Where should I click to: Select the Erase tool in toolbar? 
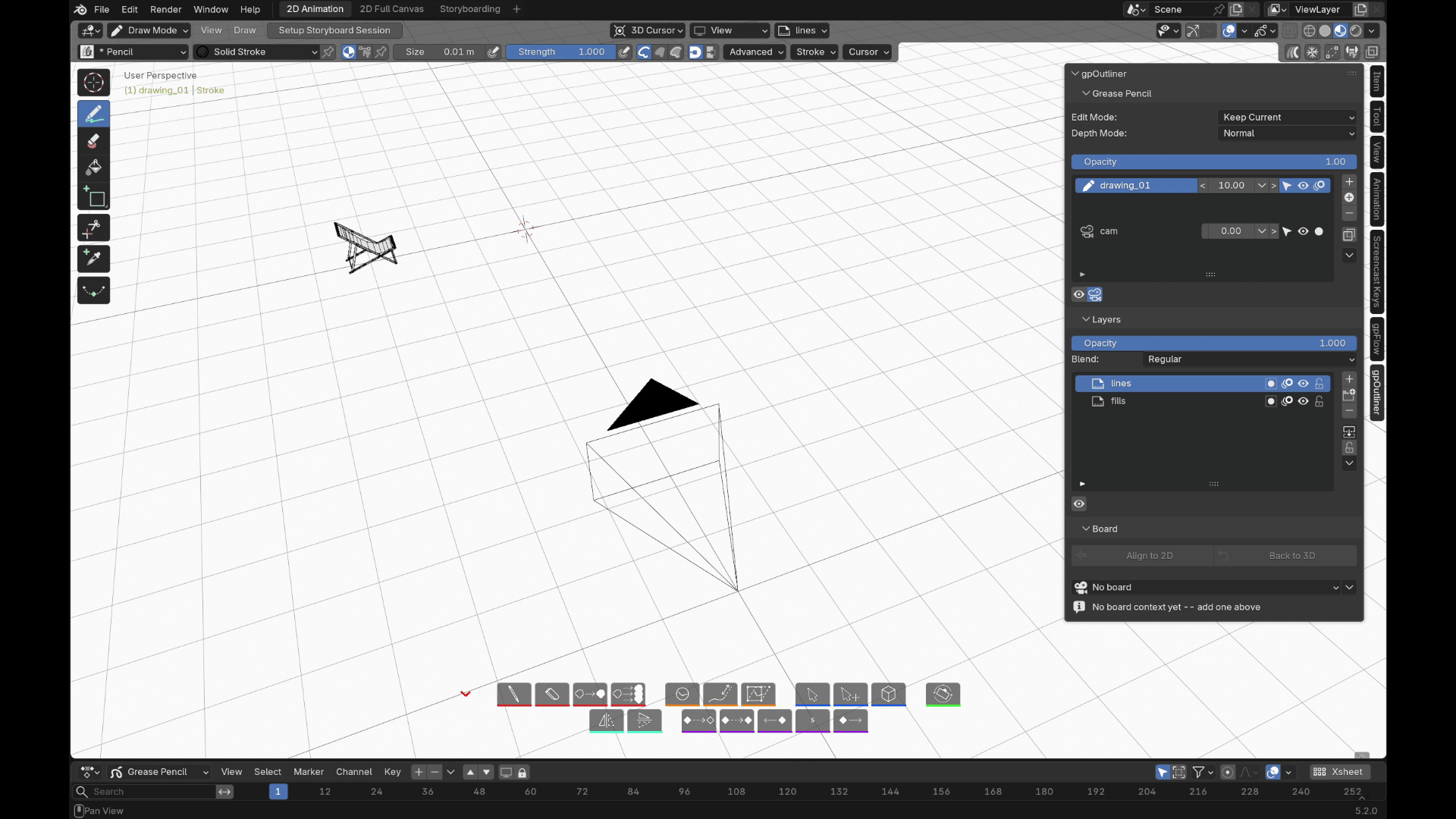[x=94, y=140]
